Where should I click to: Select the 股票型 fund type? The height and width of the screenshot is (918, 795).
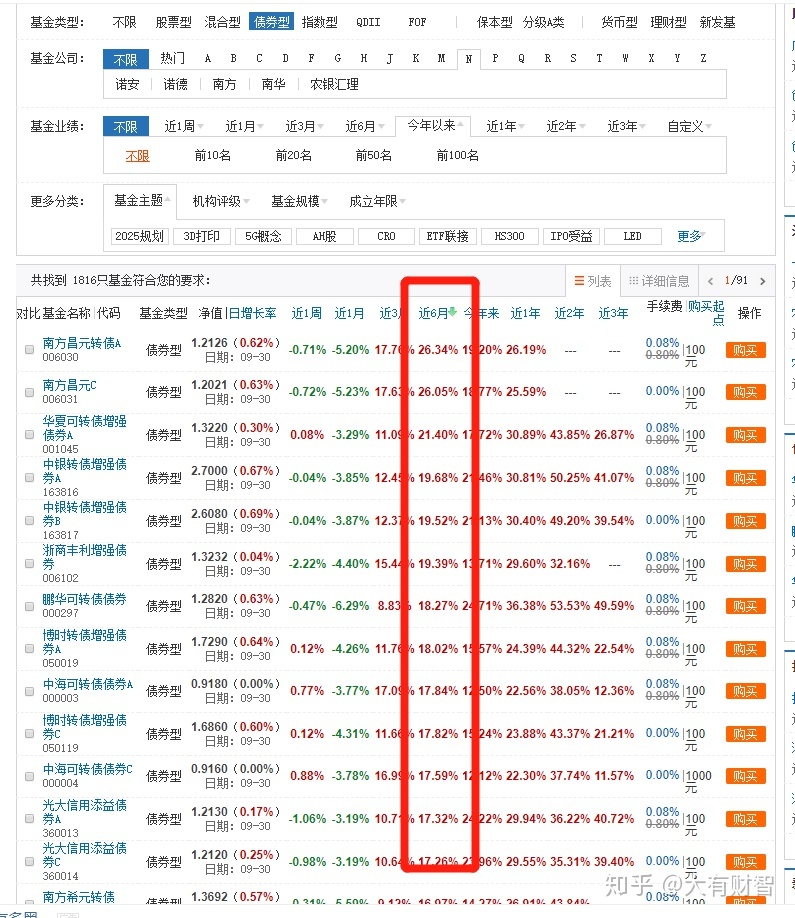pyautogui.click(x=173, y=22)
